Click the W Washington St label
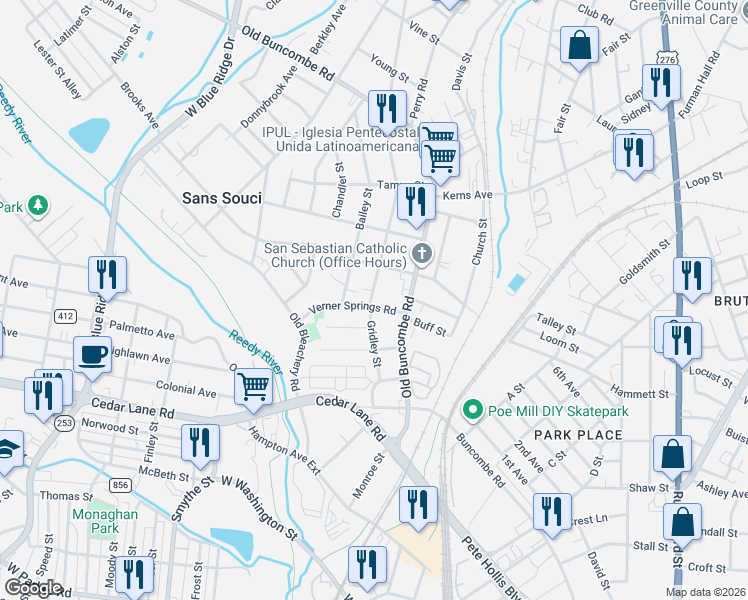This screenshot has height=600, width=748. [260, 508]
